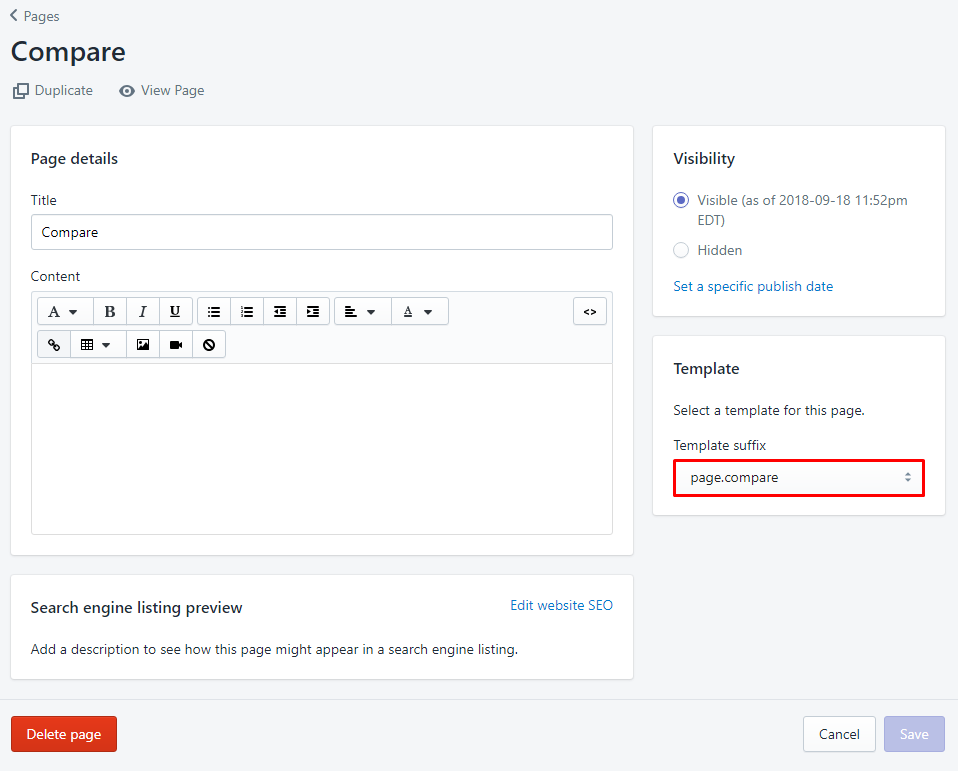
Task: Click Edit website SEO link
Action: point(561,605)
